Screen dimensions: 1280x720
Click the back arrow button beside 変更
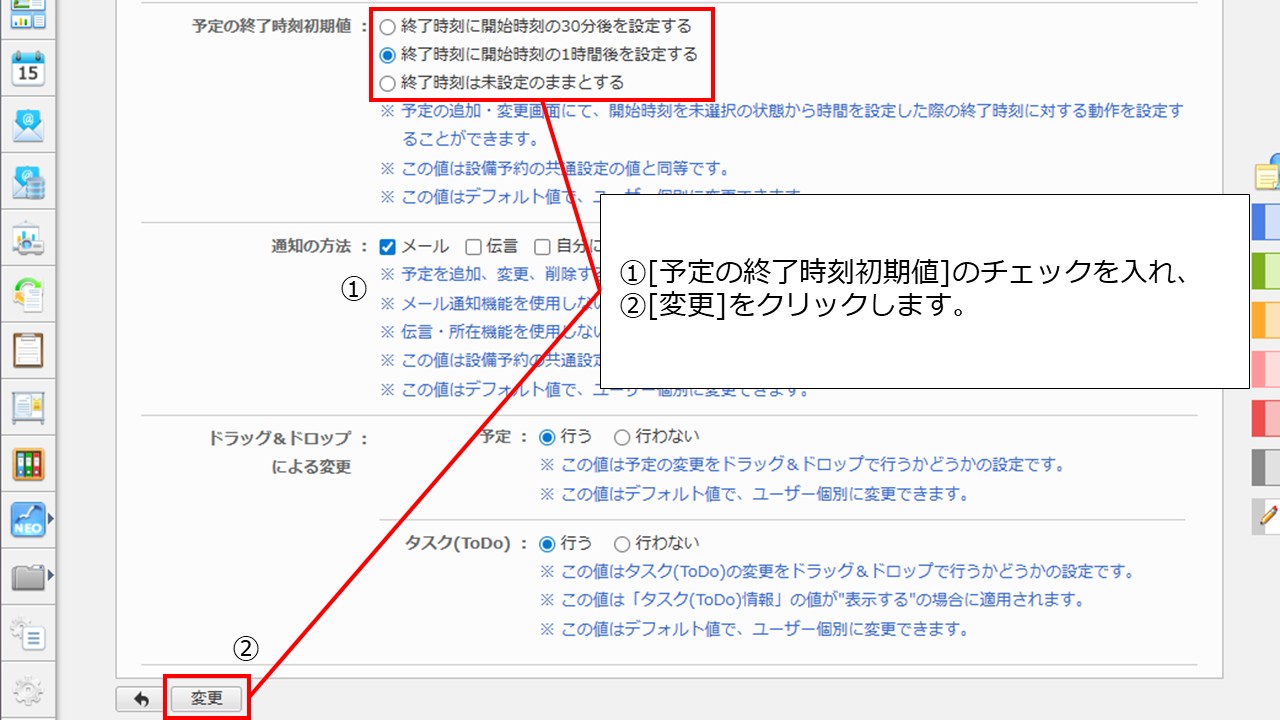coord(141,699)
